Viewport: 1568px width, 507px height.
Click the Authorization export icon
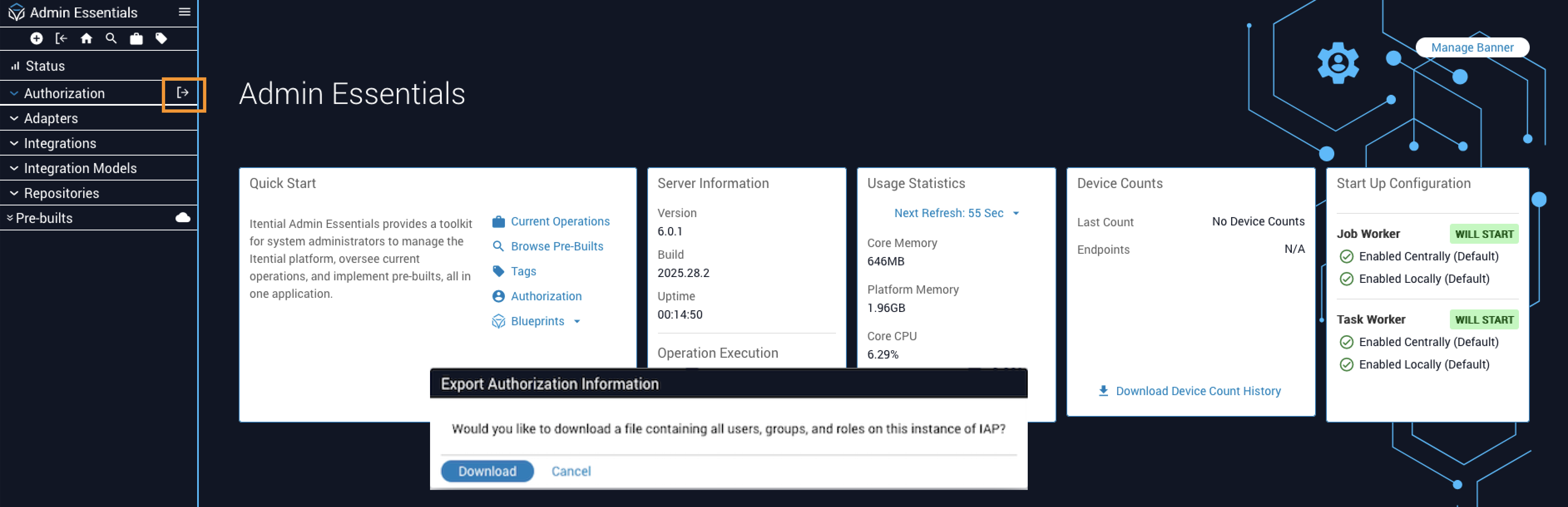click(x=183, y=92)
